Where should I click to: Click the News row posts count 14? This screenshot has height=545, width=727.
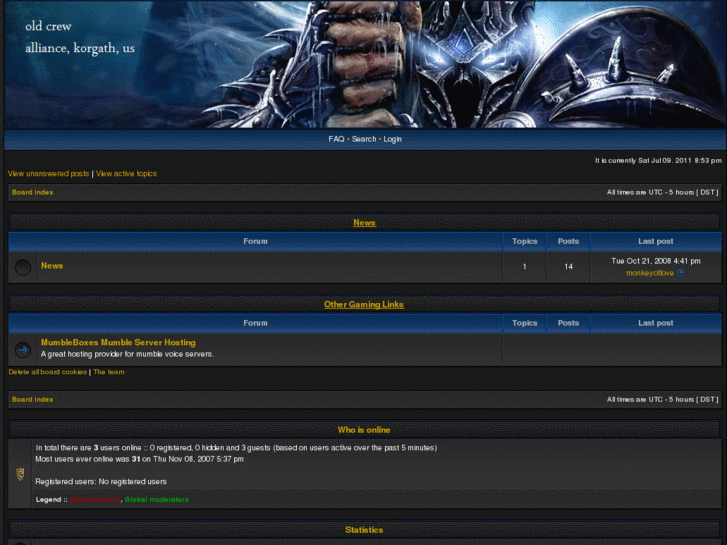coord(568,267)
